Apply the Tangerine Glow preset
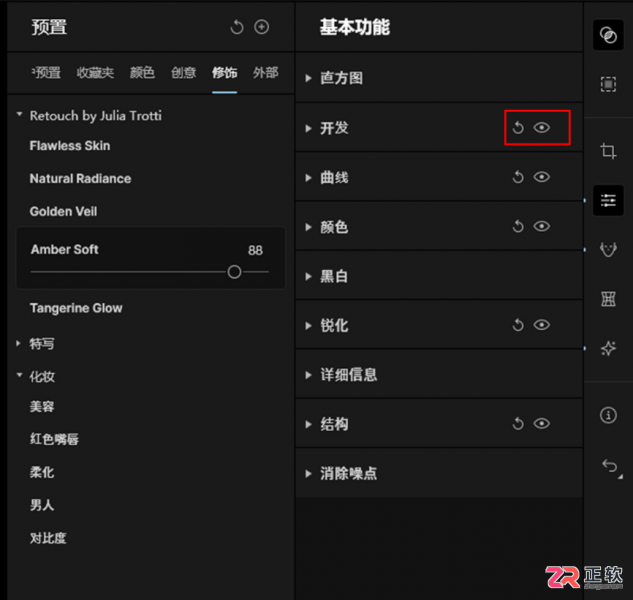Viewport: 633px width, 600px height. (76, 308)
